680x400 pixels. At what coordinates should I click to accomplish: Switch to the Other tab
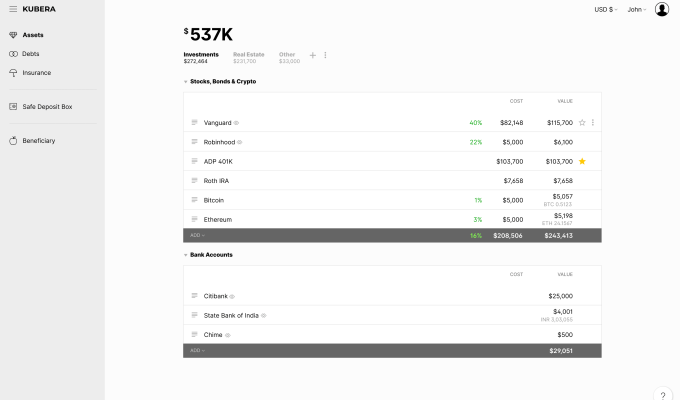pyautogui.click(x=289, y=58)
